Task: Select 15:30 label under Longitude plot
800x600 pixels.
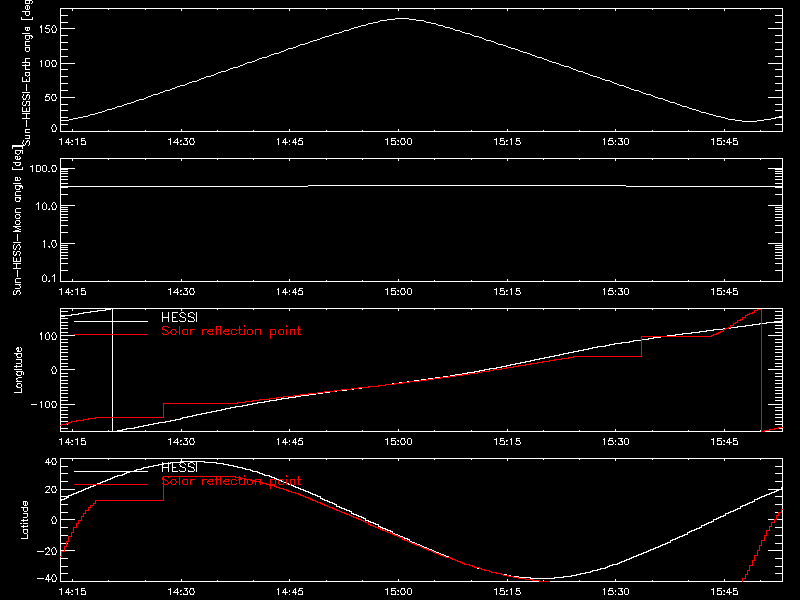Action: pyautogui.click(x=616, y=442)
